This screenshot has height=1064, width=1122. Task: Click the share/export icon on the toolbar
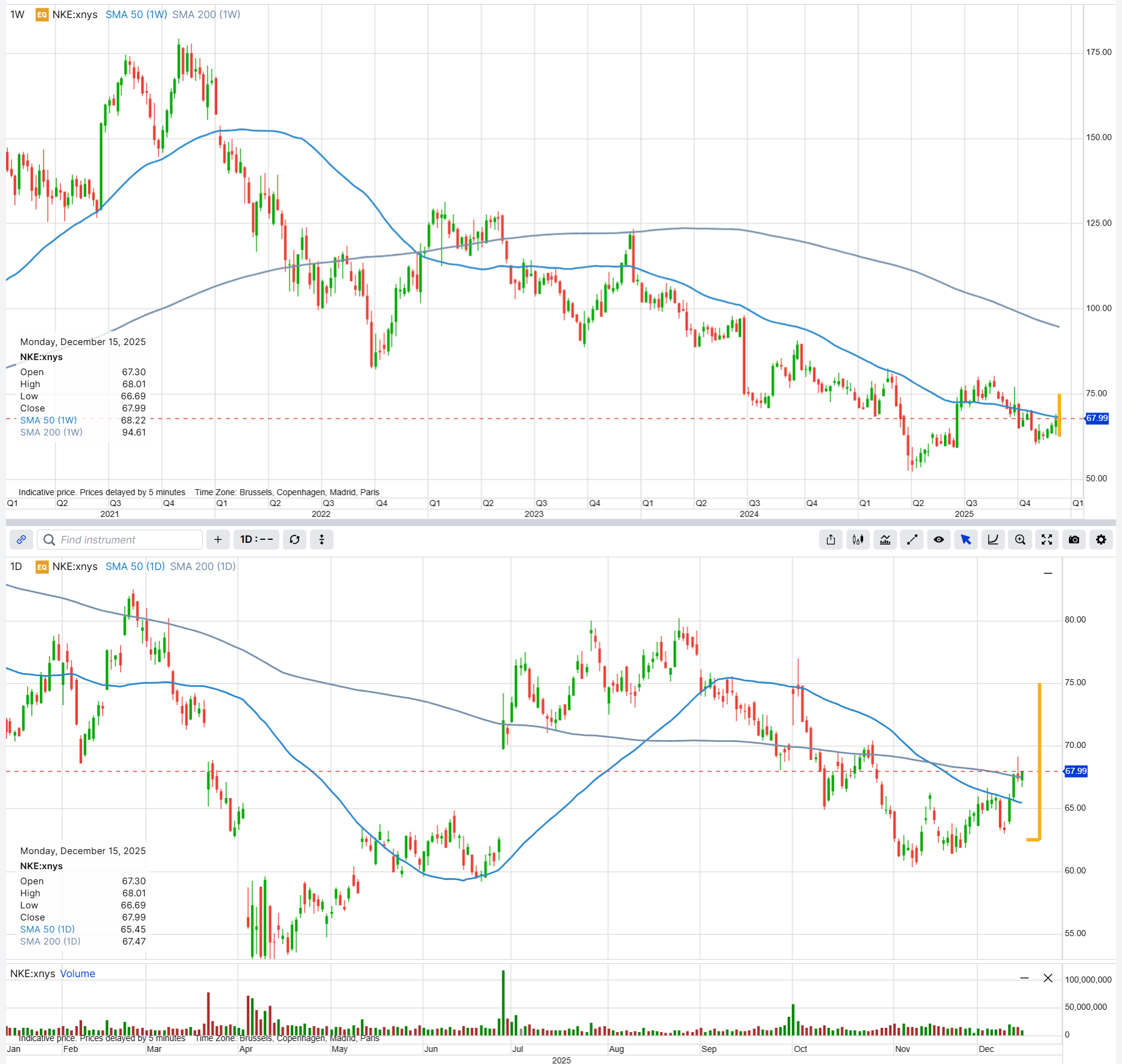831,540
